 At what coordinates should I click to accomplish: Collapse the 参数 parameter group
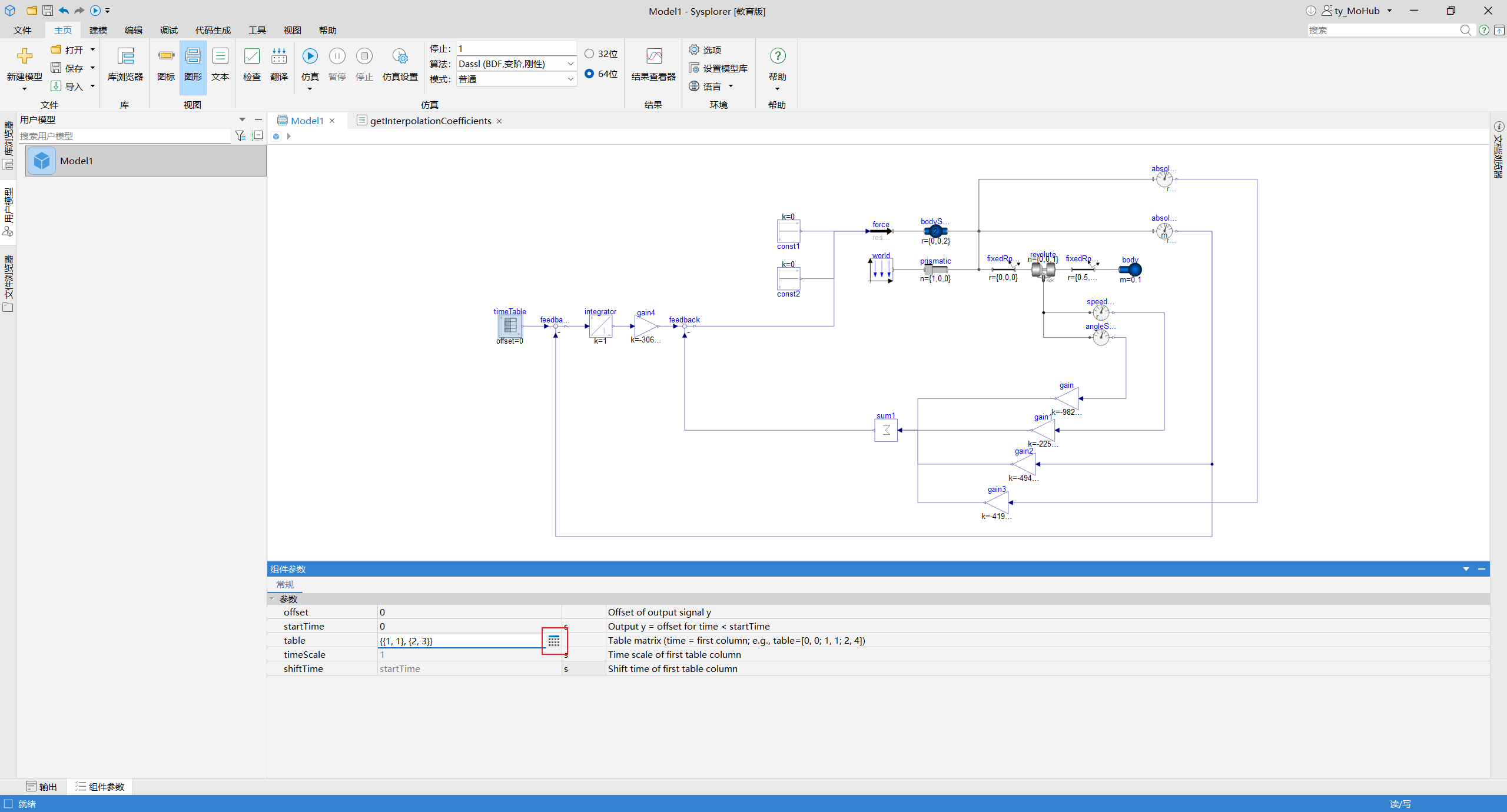tap(272, 599)
